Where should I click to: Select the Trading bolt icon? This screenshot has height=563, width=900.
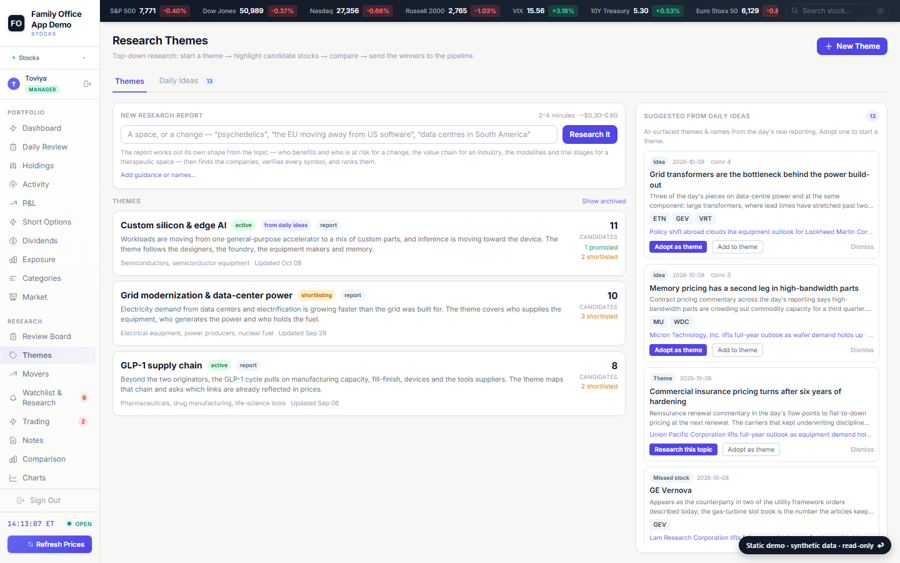pyautogui.click(x=13, y=421)
